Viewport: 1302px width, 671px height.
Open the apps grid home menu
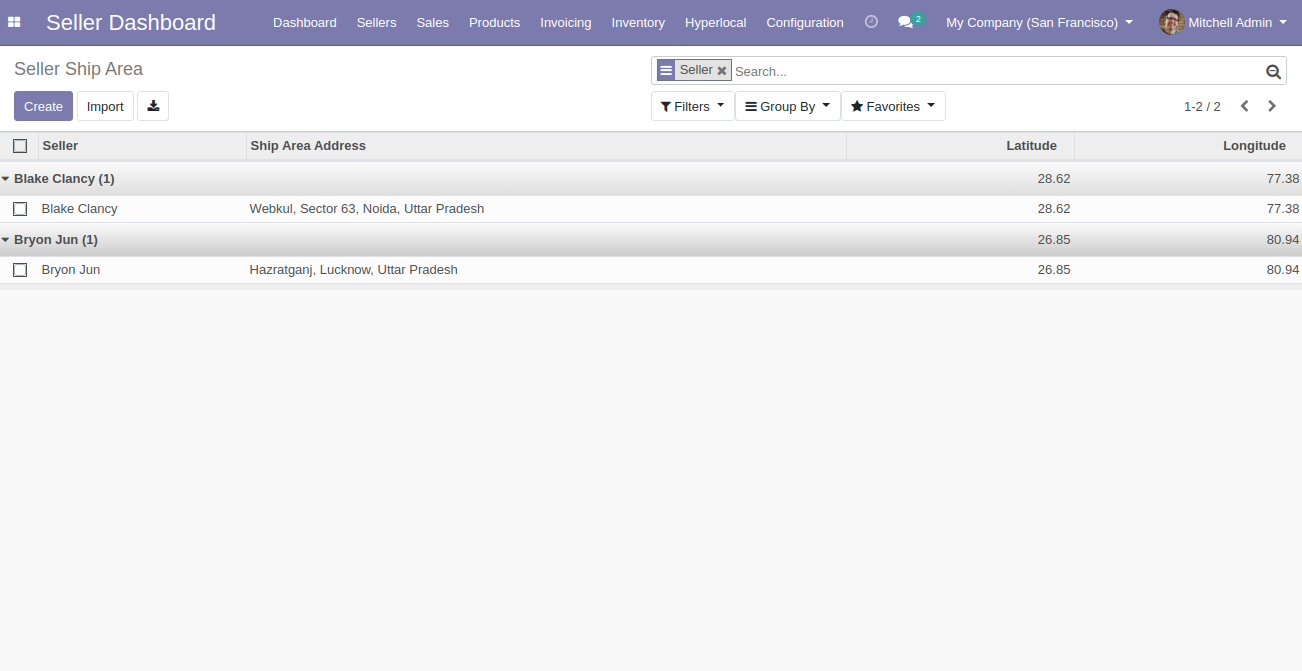[x=14, y=22]
